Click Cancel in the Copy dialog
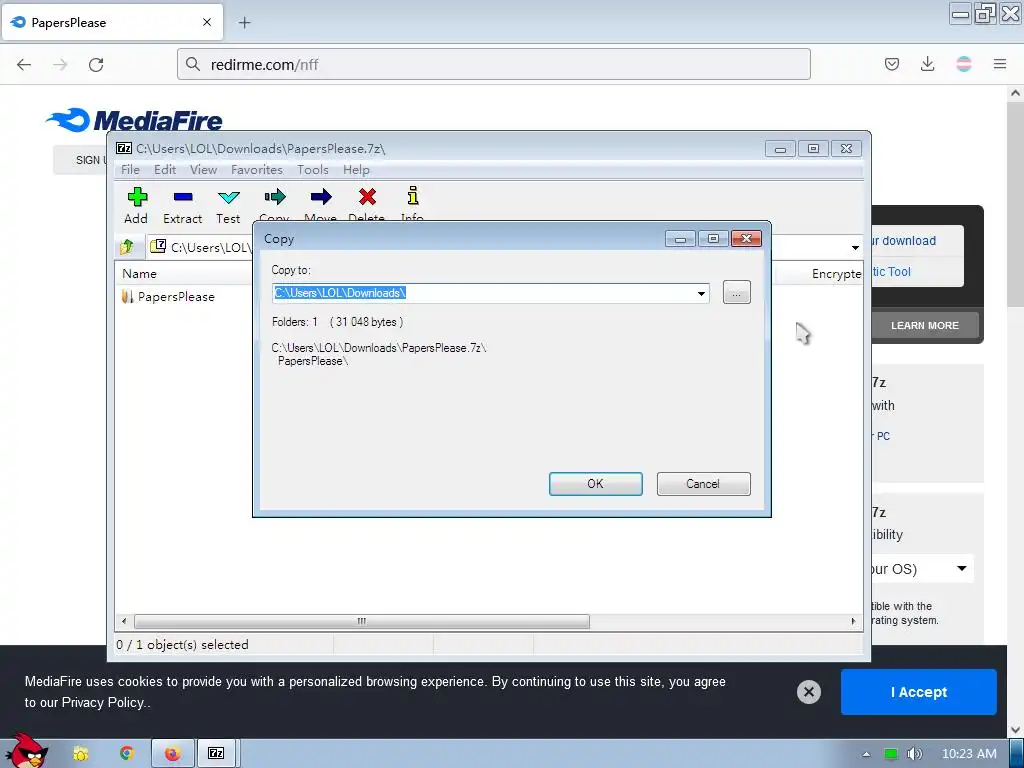This screenshot has width=1024, height=768. [703, 484]
